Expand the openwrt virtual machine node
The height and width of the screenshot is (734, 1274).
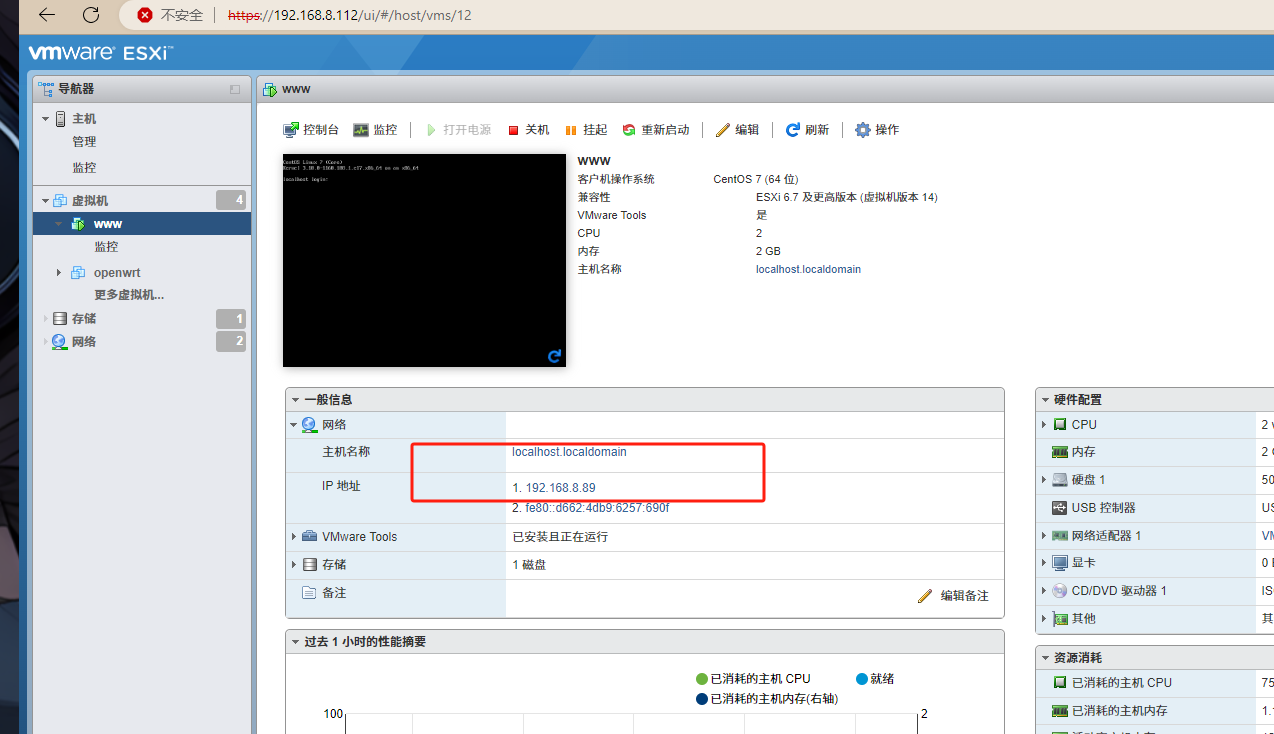(59, 273)
